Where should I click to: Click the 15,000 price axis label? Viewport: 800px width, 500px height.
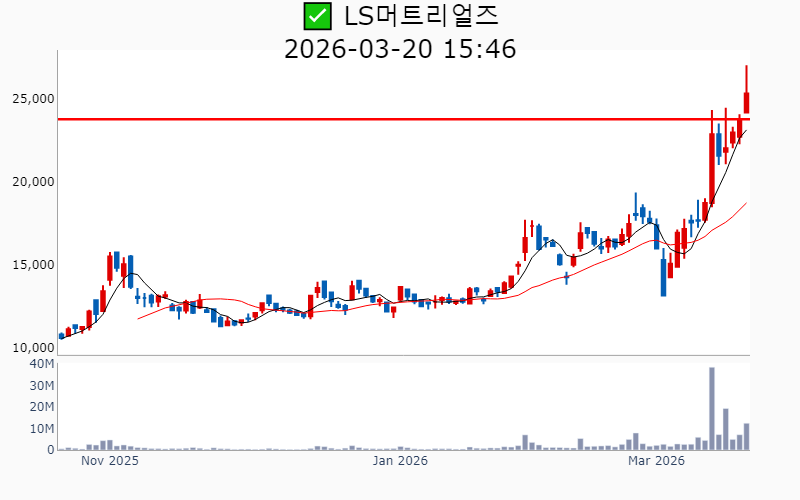[33, 265]
